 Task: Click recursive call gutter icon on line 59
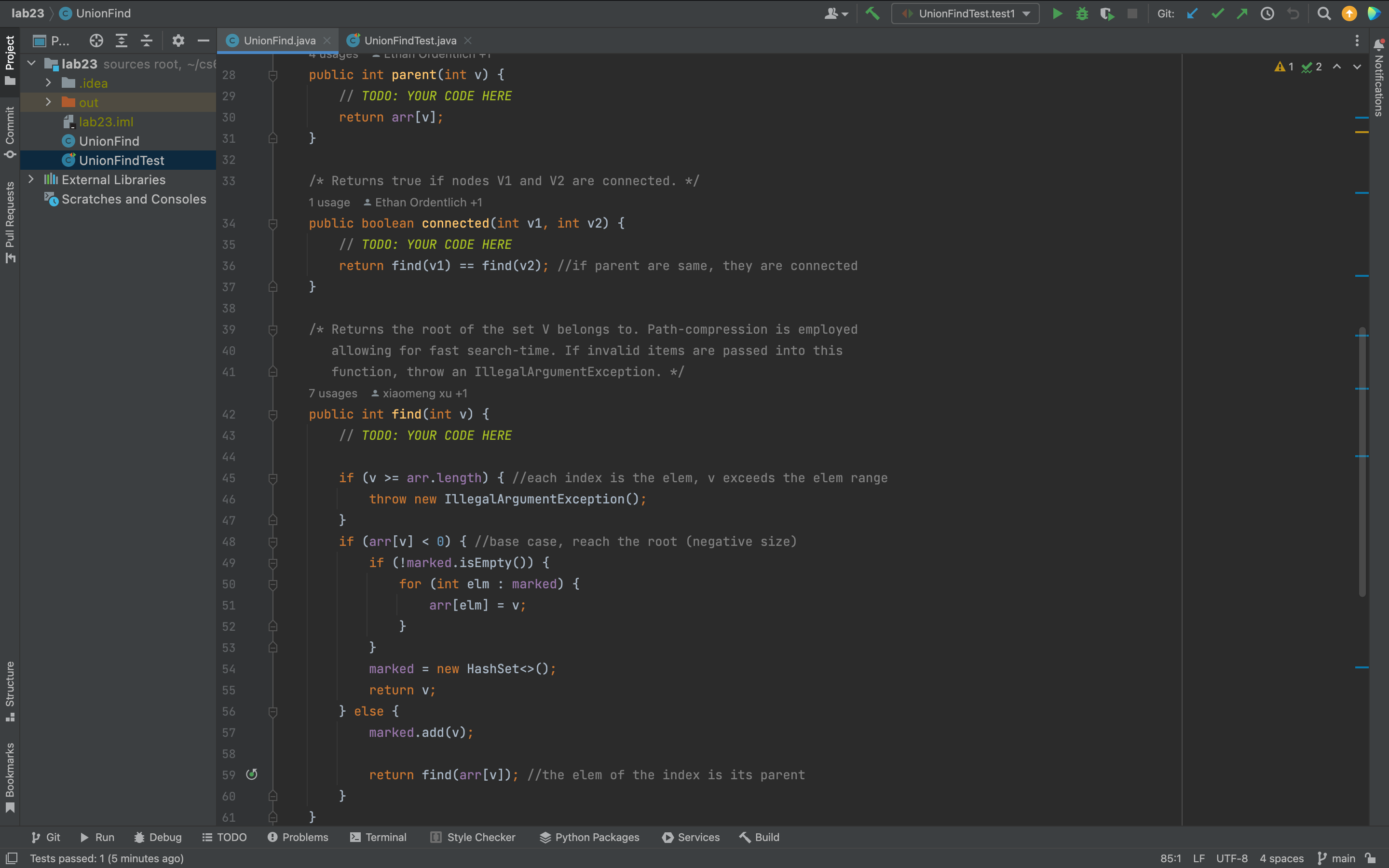(x=251, y=774)
